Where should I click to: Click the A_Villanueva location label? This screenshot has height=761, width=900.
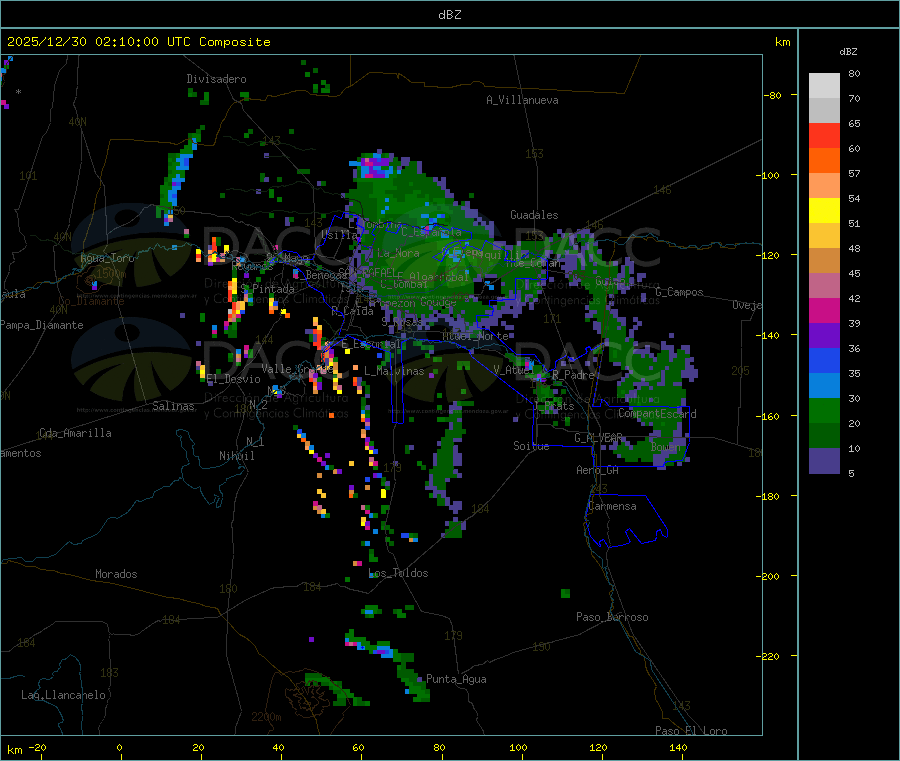point(522,100)
